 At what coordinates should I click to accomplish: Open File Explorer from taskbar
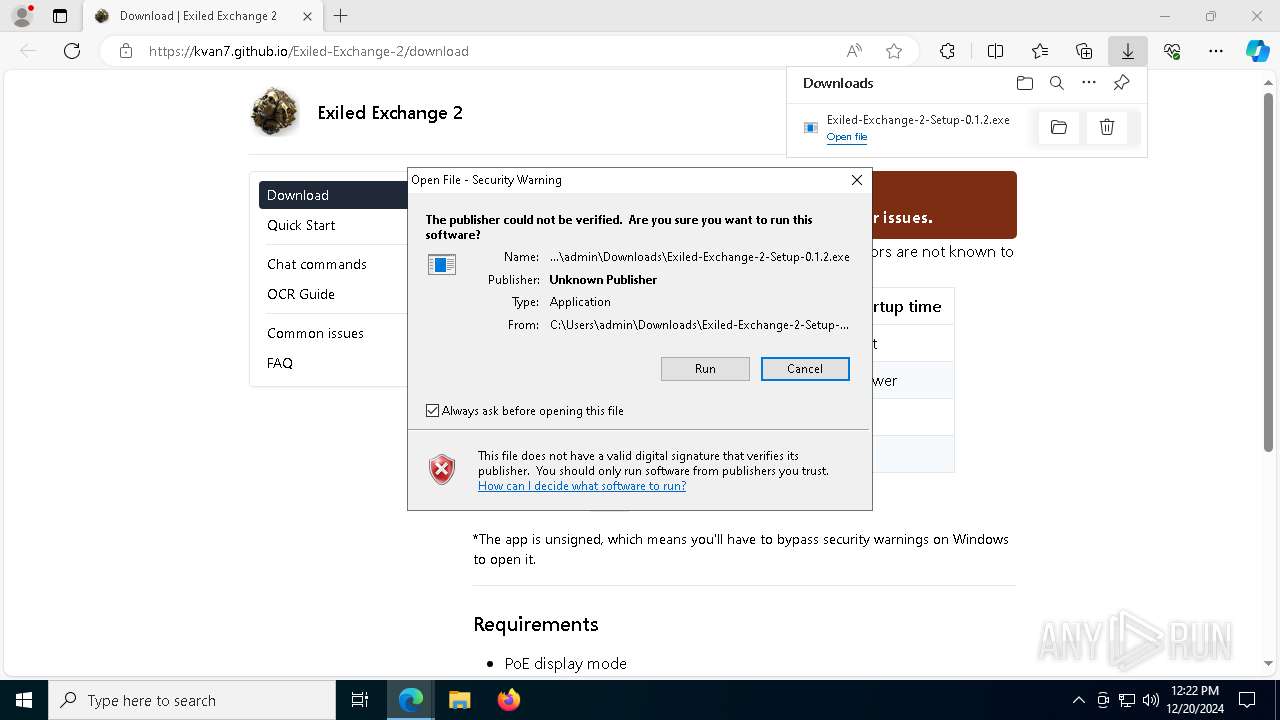(459, 700)
